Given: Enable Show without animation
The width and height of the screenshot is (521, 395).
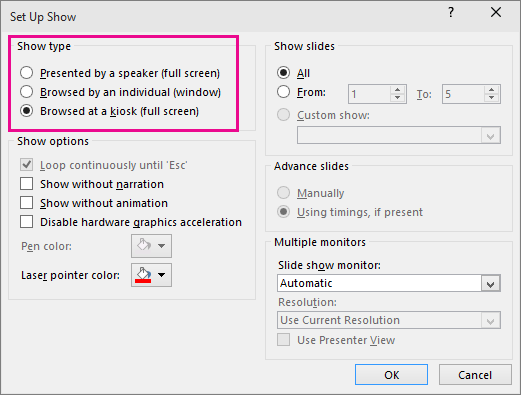Looking at the screenshot, I should pos(26,203).
